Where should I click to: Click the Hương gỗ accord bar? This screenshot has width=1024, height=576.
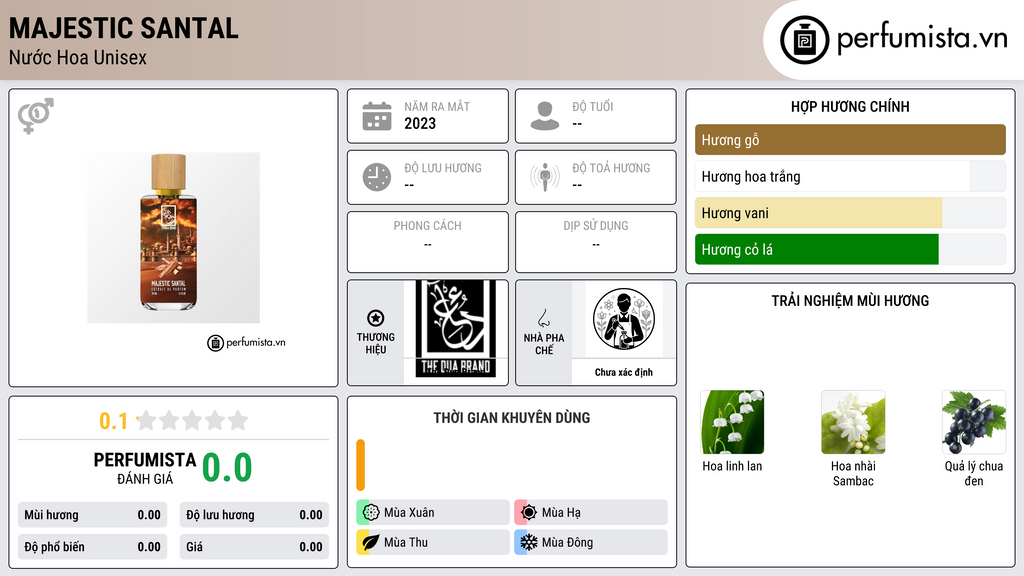pyautogui.click(x=850, y=140)
